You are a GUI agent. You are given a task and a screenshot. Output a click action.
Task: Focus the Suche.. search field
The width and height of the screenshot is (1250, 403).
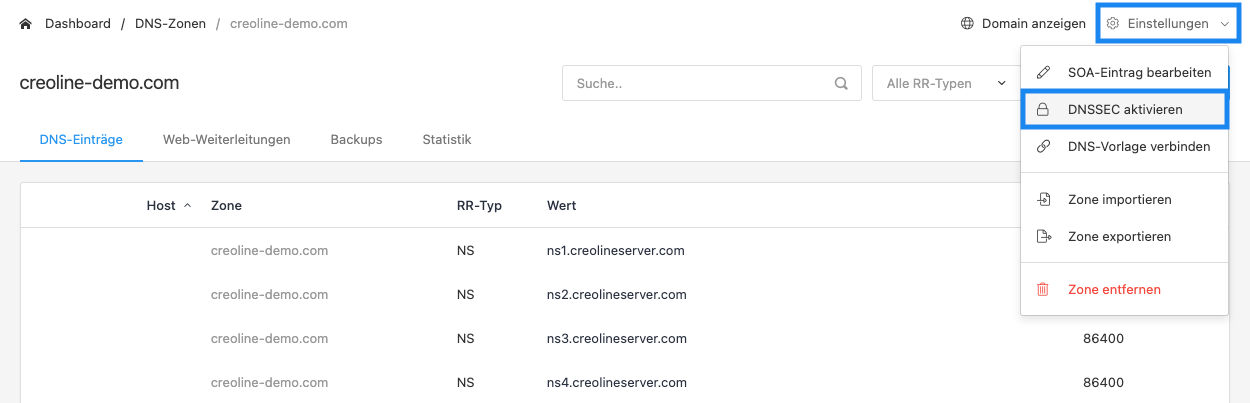coord(711,83)
